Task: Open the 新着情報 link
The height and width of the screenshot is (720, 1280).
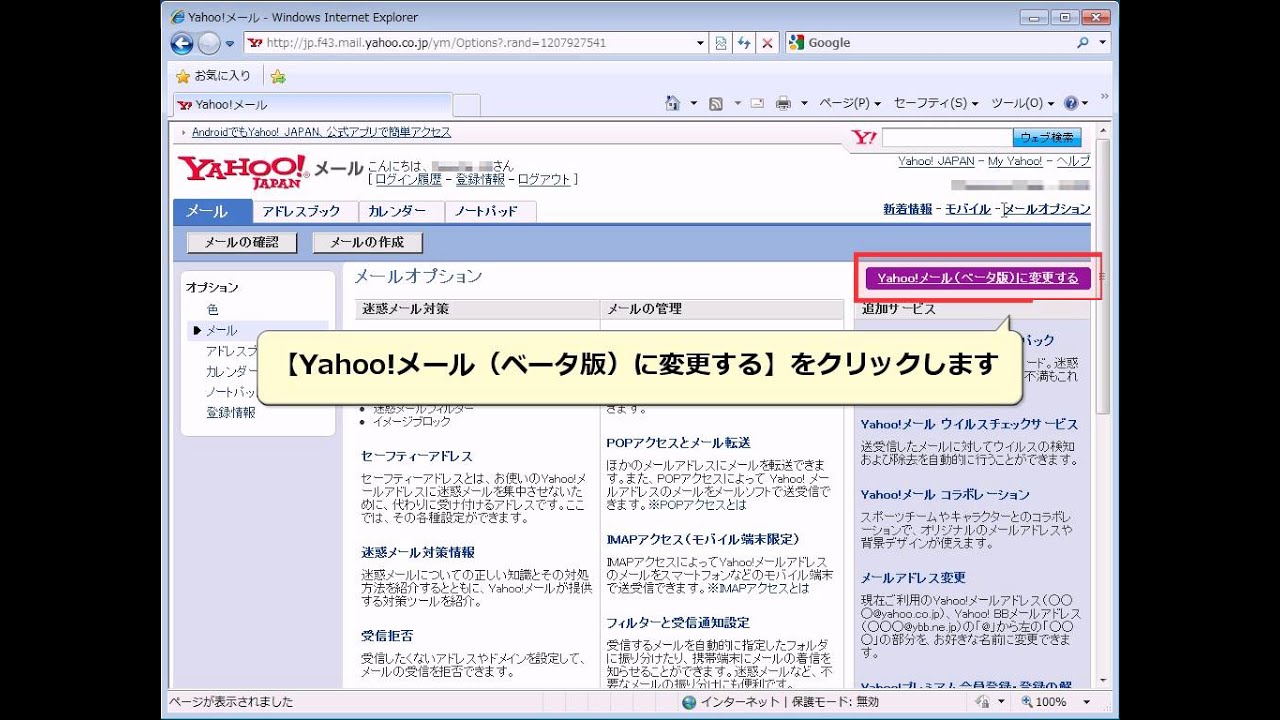Action: (908, 209)
